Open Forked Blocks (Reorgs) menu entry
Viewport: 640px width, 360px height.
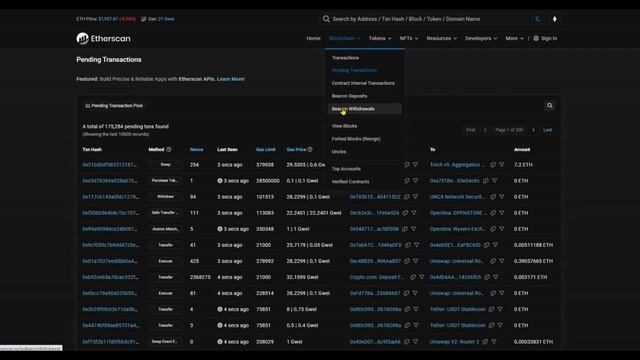[356, 139]
